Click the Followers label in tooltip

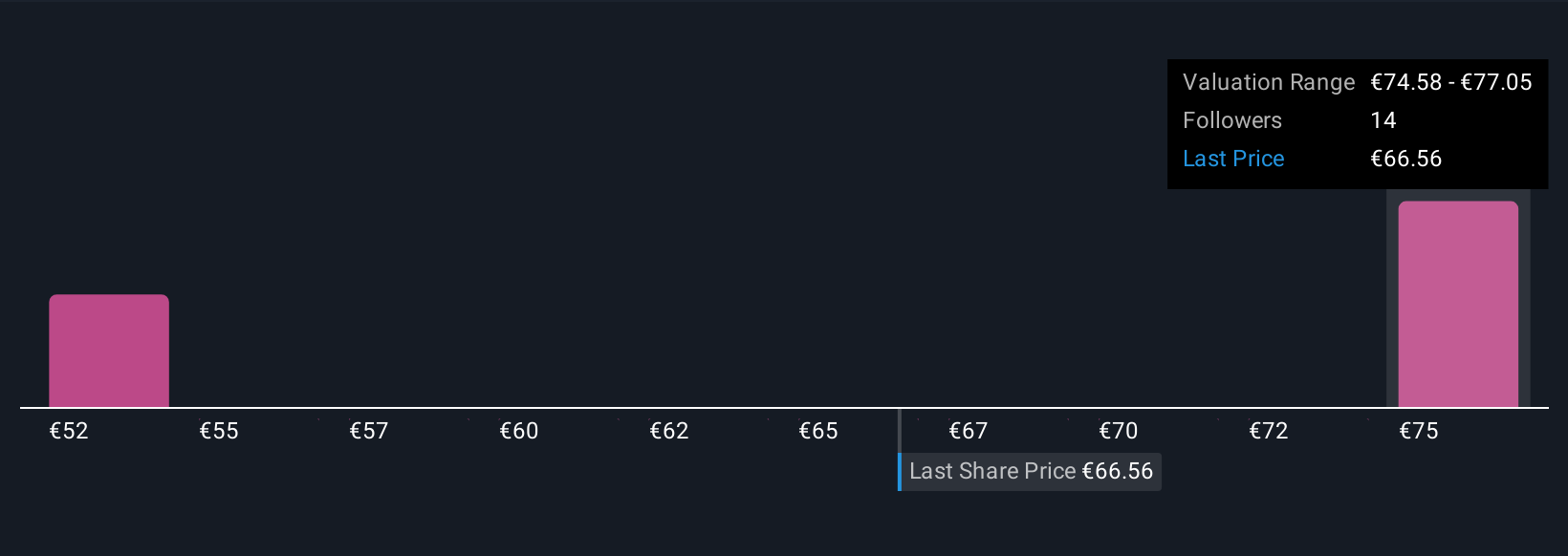(1232, 120)
